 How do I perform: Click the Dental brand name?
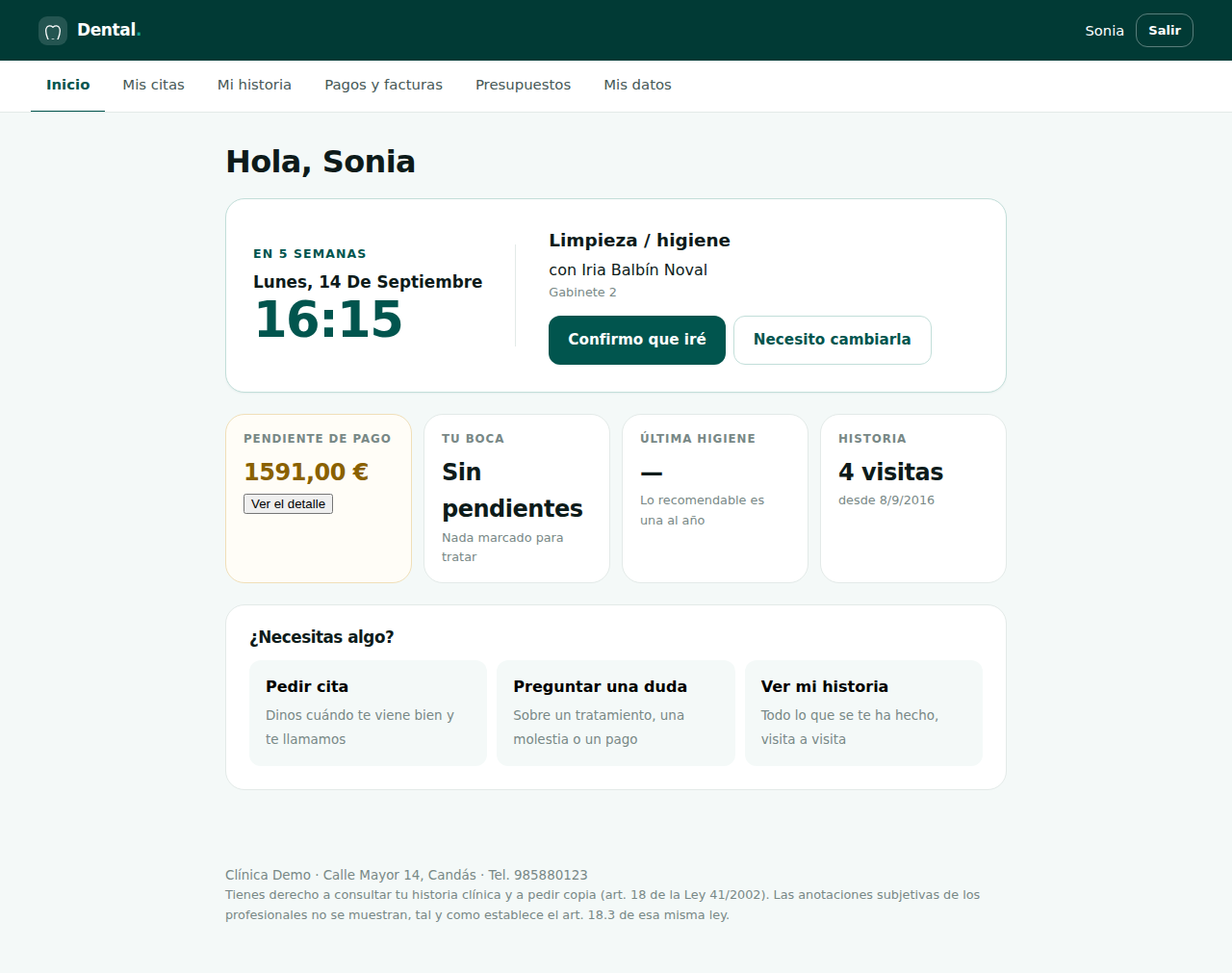[x=109, y=30]
